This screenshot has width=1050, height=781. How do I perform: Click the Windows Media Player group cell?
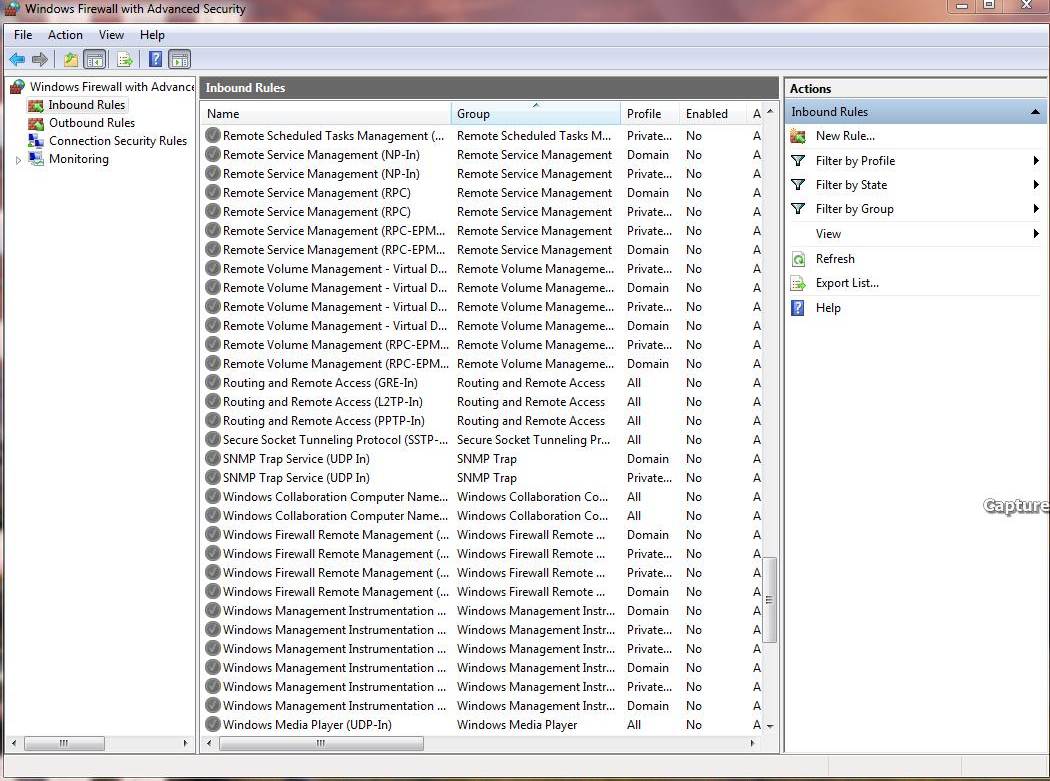517,725
